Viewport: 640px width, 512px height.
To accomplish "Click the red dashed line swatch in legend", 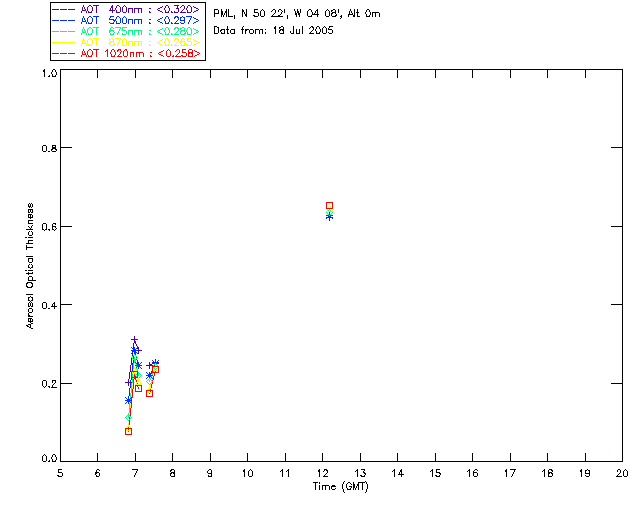I will coord(64,53).
